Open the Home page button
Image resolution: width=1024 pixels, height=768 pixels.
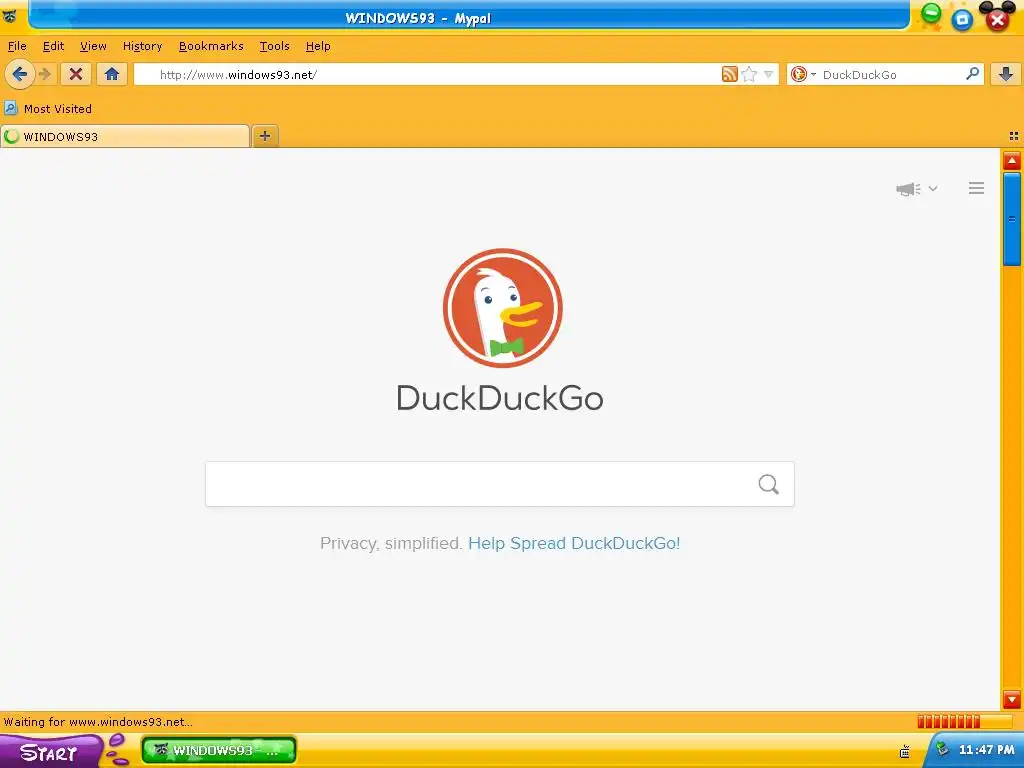pos(112,74)
